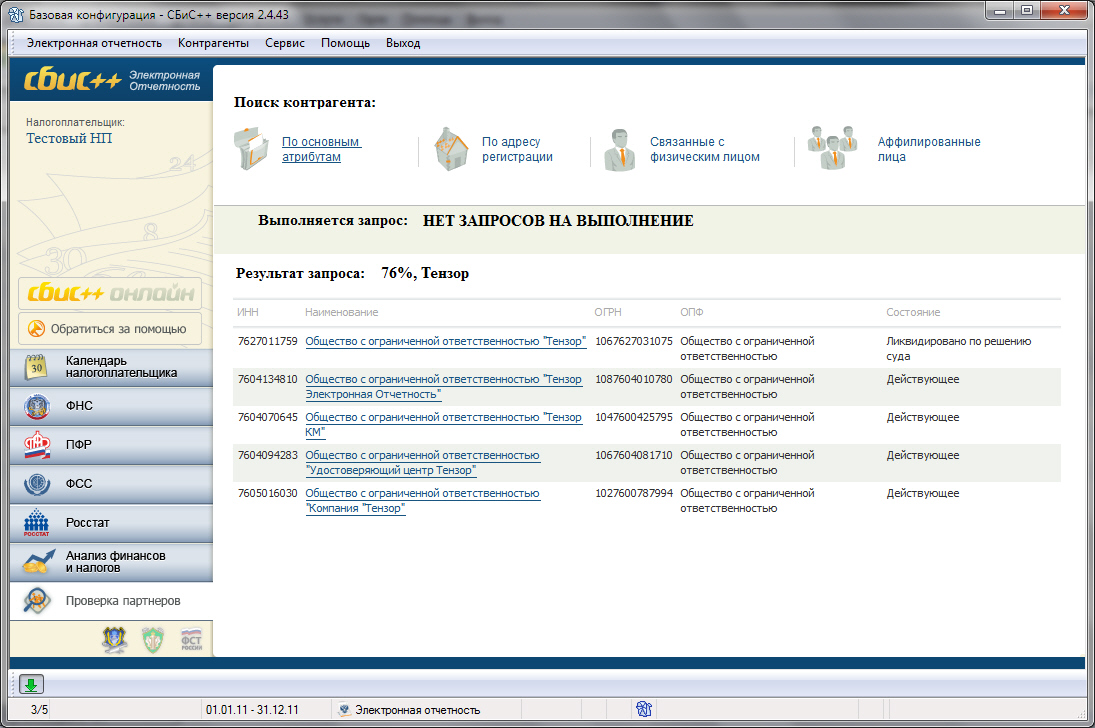
Task: Click the СБиС++ онлайн button
Action: click(110, 293)
